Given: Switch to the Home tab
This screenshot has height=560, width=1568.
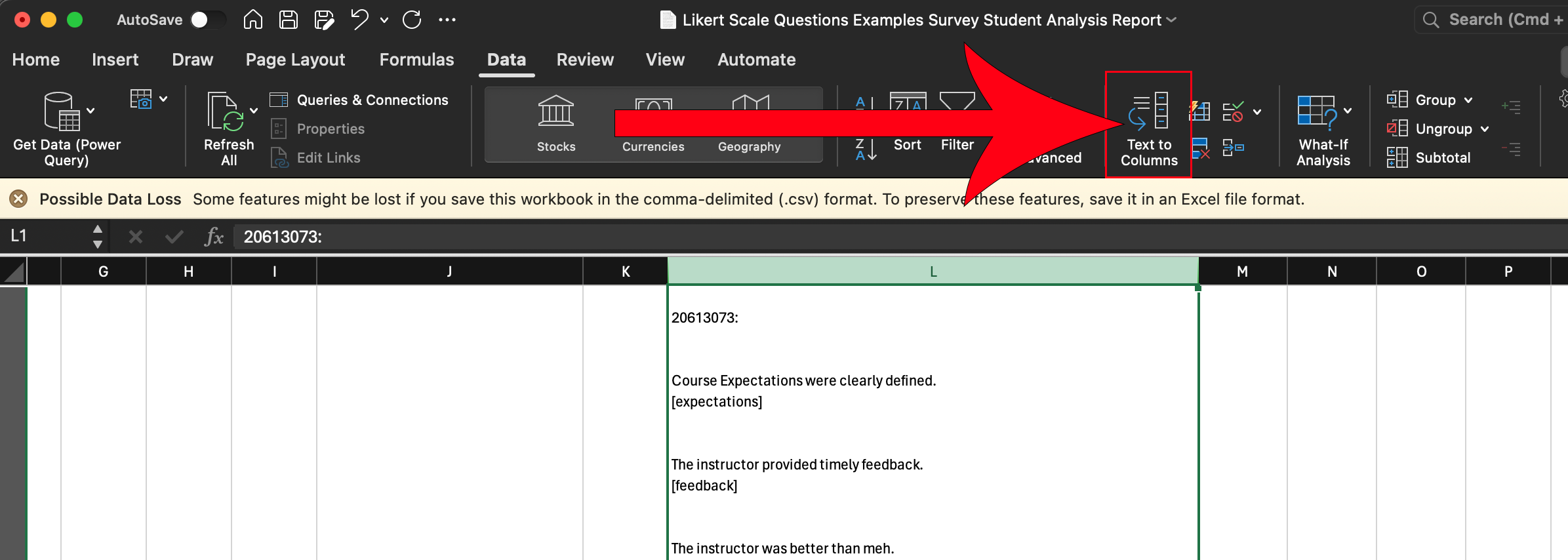Looking at the screenshot, I should 36,60.
